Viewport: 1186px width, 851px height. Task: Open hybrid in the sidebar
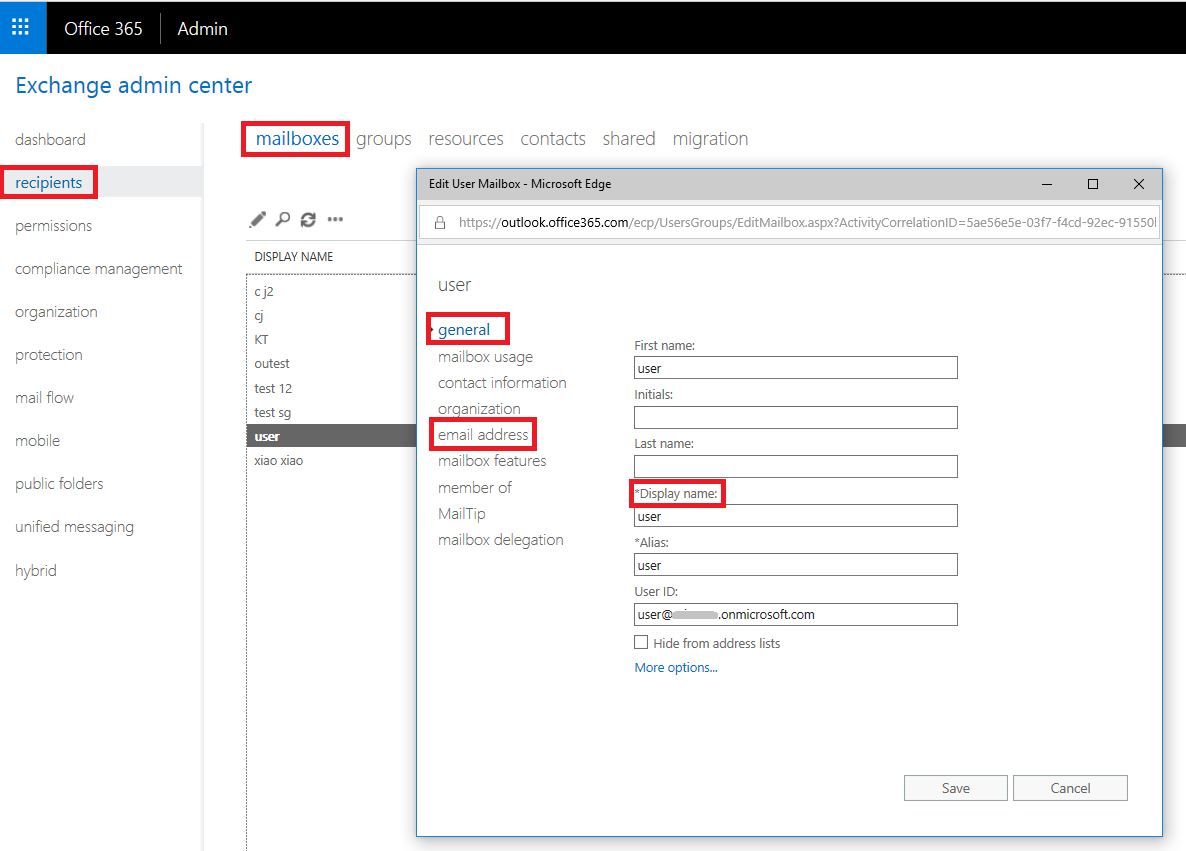[x=36, y=571]
